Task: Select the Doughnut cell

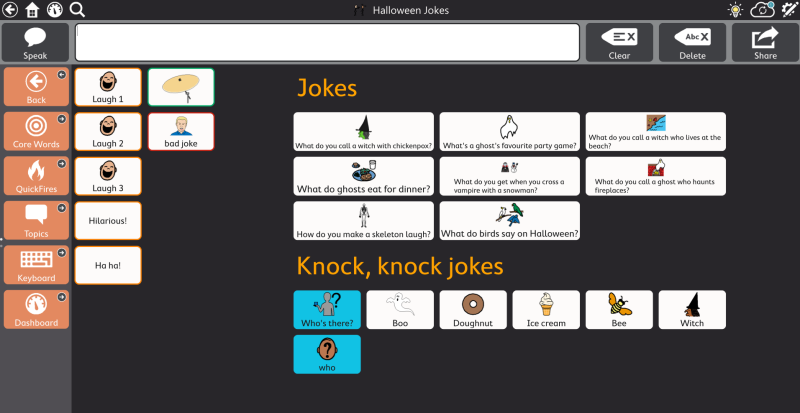Action: click(473, 309)
